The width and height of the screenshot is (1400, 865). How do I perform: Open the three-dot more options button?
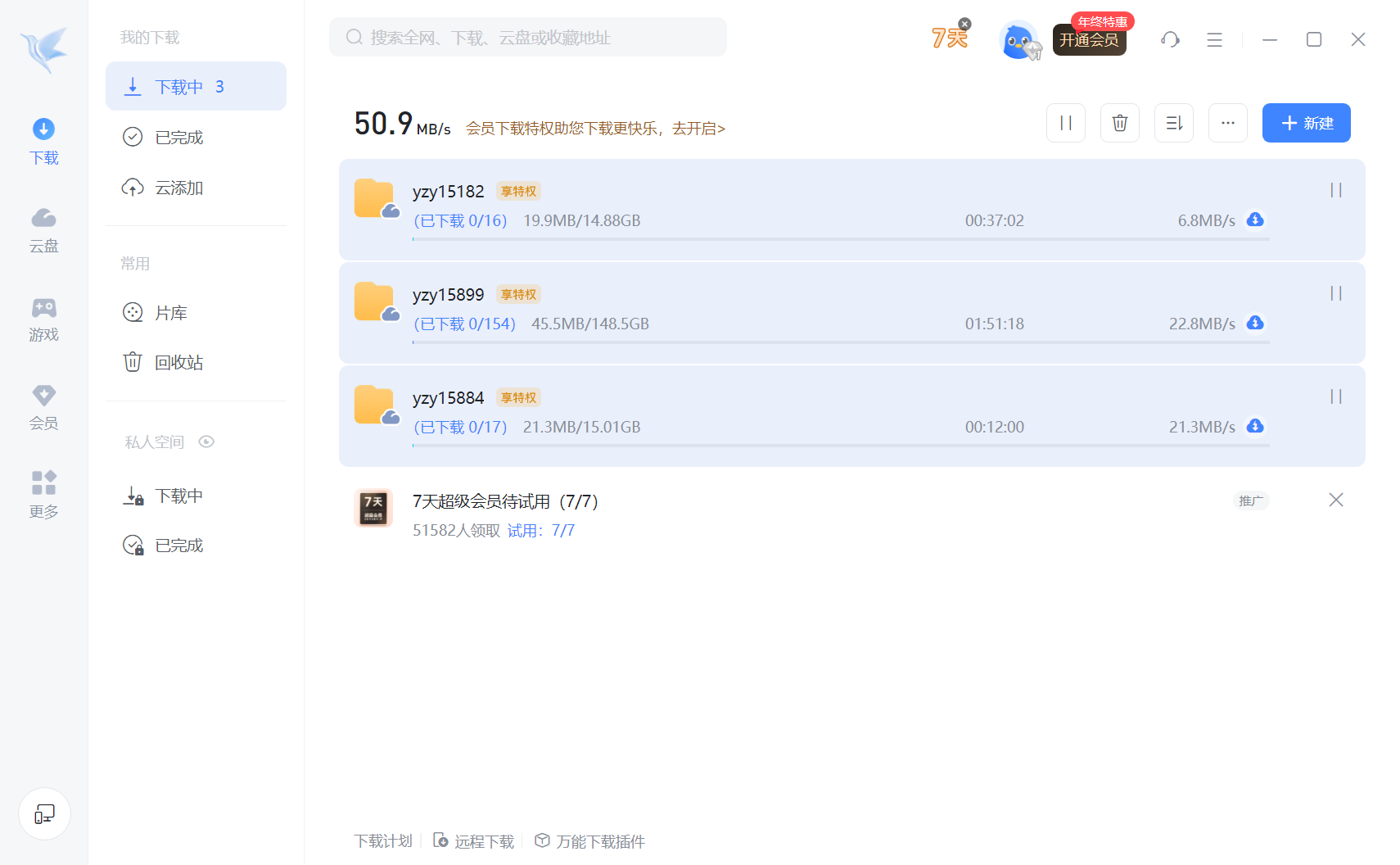1228,123
